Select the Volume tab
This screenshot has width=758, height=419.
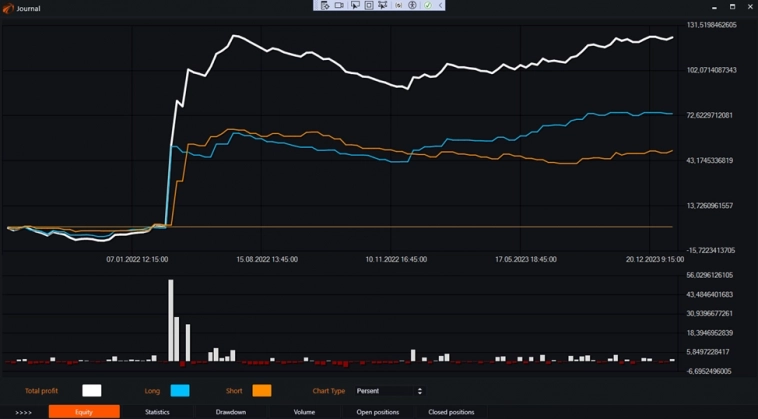pyautogui.click(x=304, y=412)
